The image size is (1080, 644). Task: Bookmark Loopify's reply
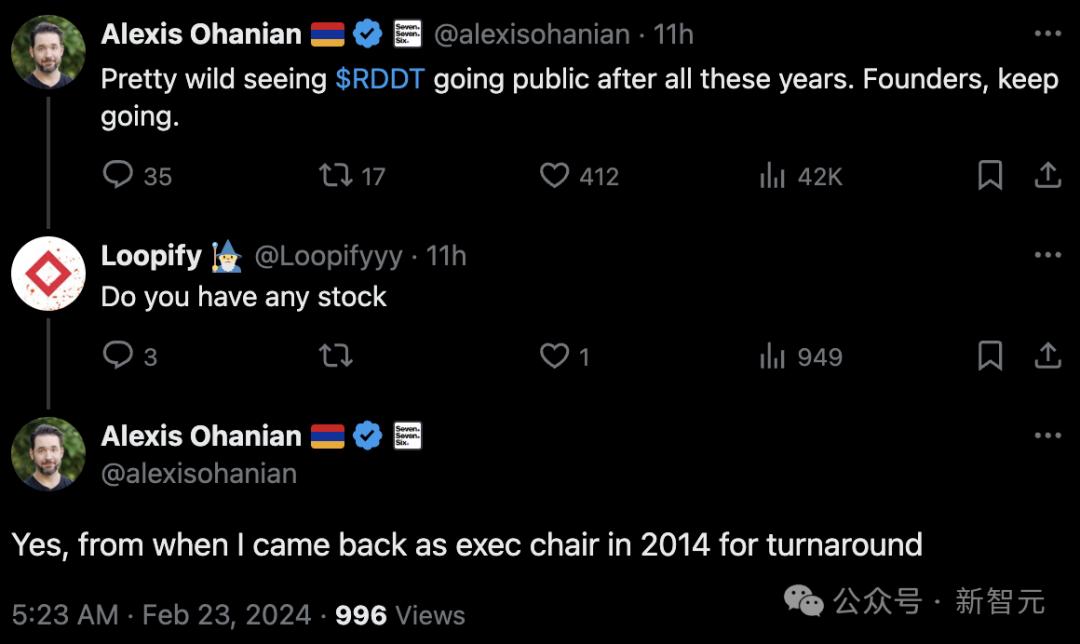click(990, 356)
